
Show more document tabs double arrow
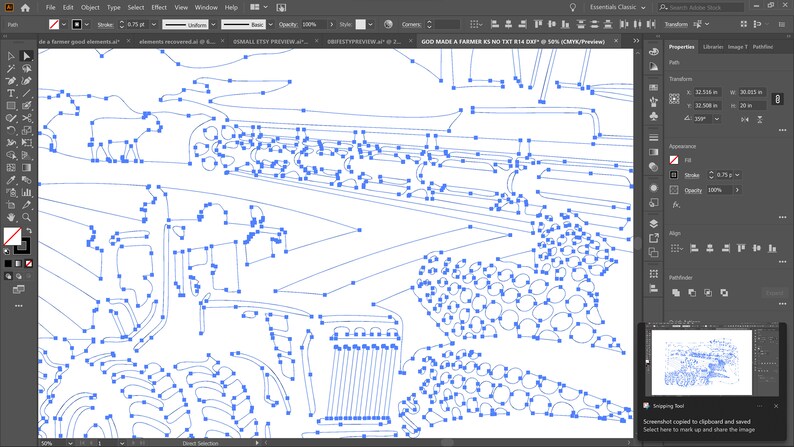pyautogui.click(x=636, y=41)
